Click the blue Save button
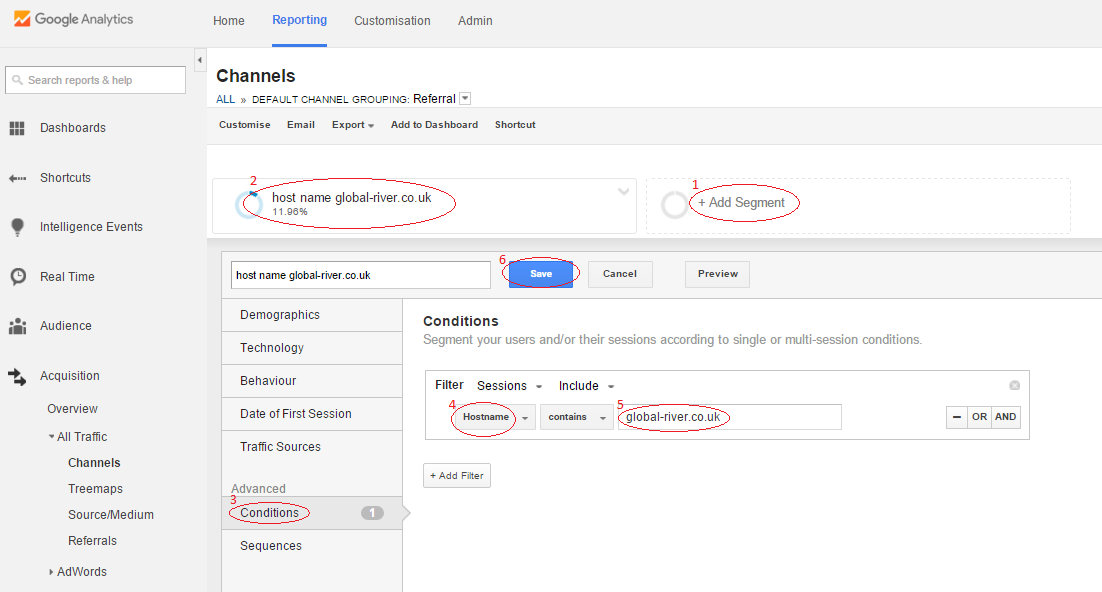The image size is (1102, 592). click(x=540, y=274)
